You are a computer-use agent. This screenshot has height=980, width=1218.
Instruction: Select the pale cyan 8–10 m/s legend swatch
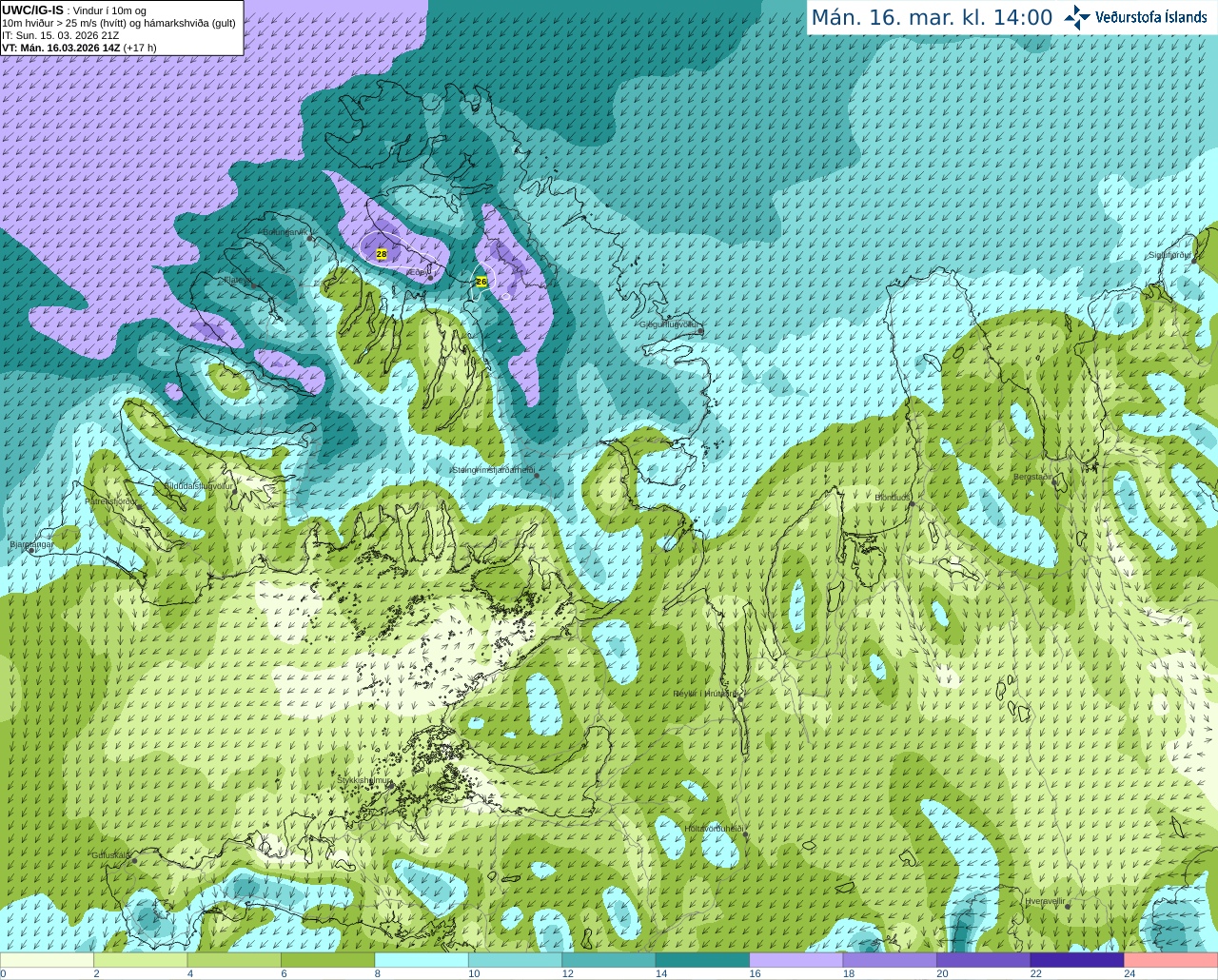coord(422,960)
